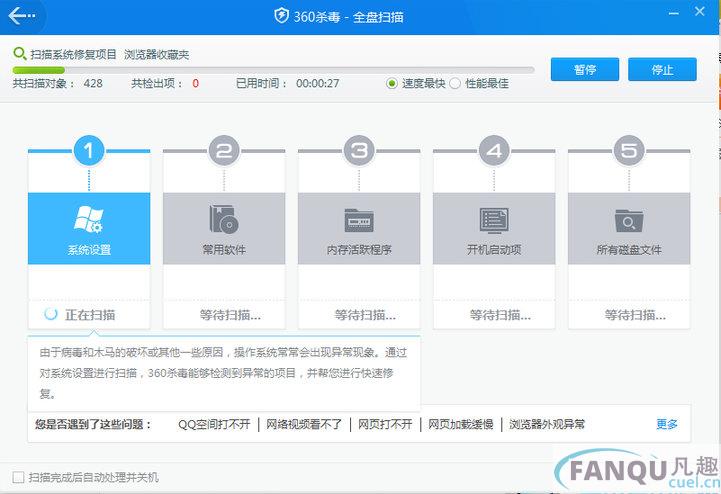
Task: Click the 360 shield logo in title
Action: click(x=281, y=16)
